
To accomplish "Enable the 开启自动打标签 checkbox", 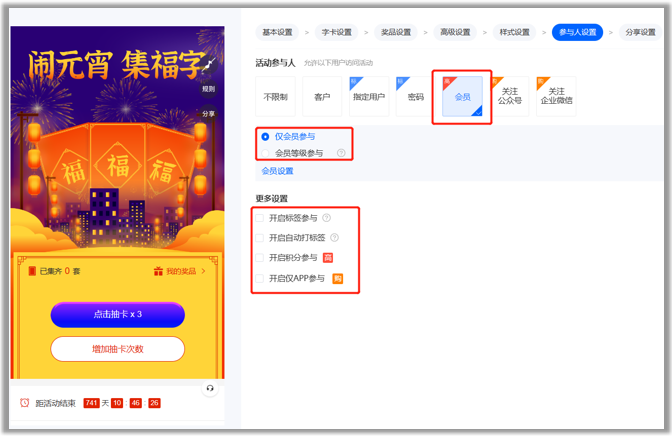I will (x=259, y=238).
